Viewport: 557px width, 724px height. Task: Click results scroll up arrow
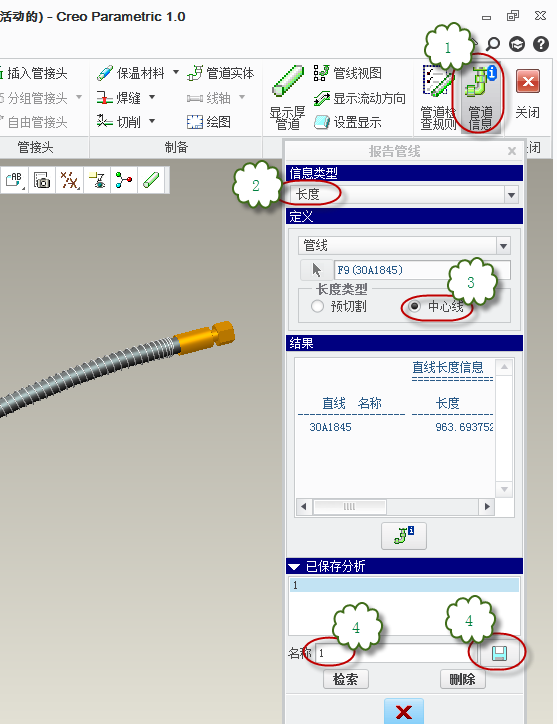504,367
